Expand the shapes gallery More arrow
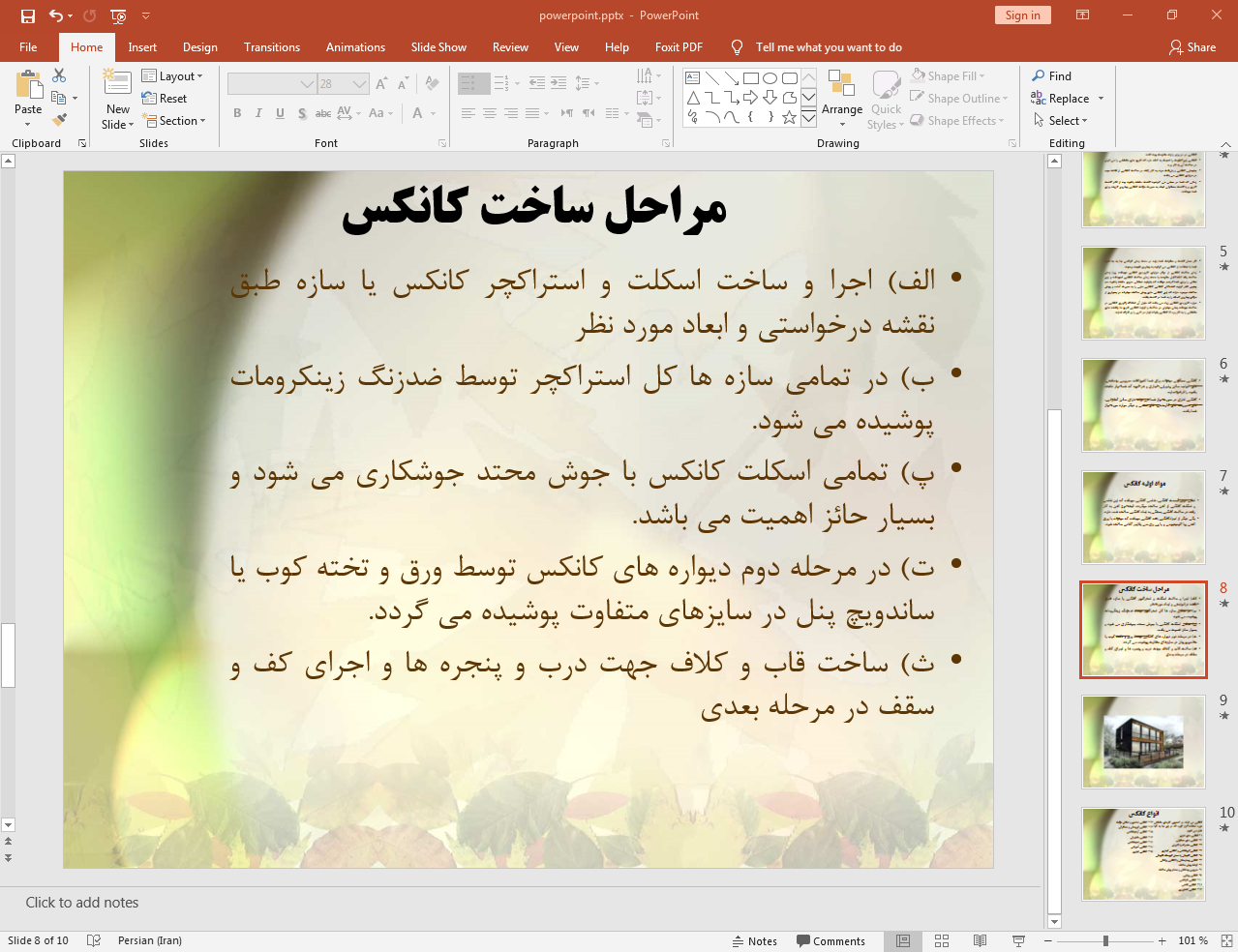1238x952 pixels. [808, 117]
